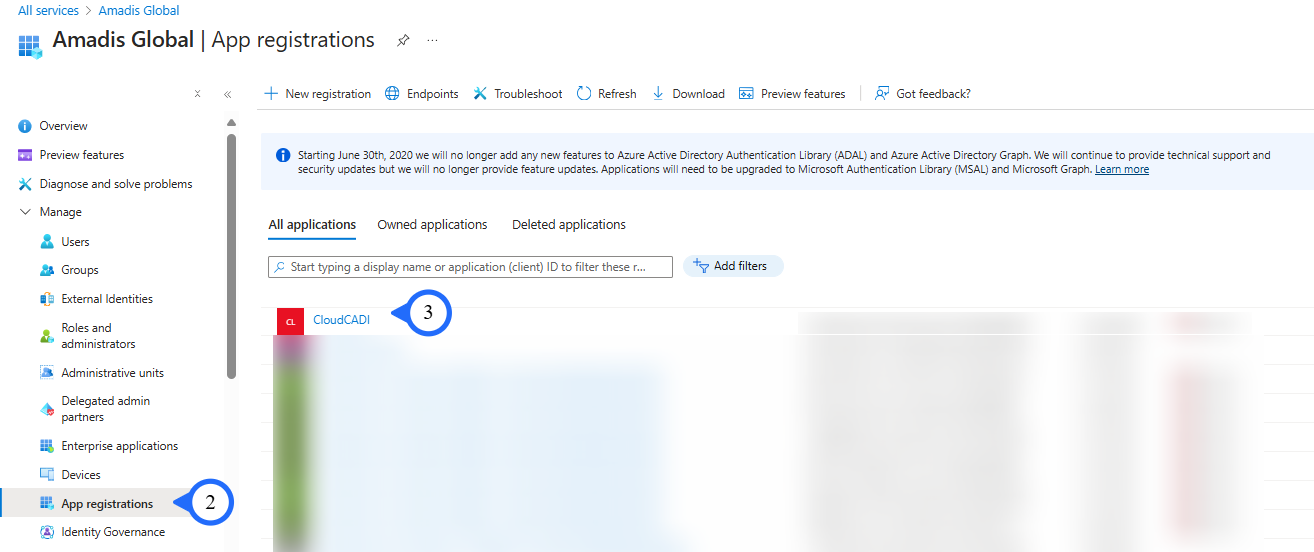Click the Amadis Global directory icon
This screenshot has height=552, width=1314.
coord(30,46)
